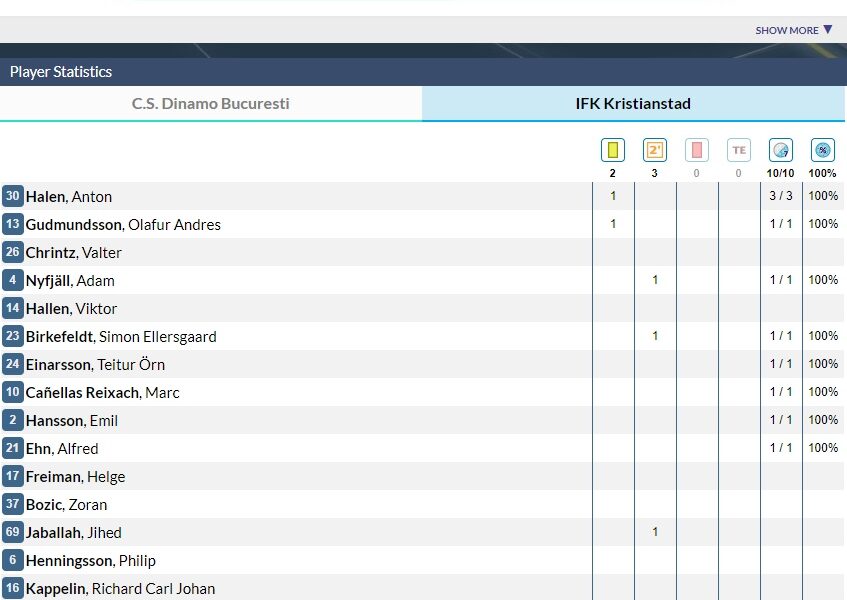Viewport: 847px width, 600px height.
Task: Click jersey number 17 badge
Action: (12, 476)
